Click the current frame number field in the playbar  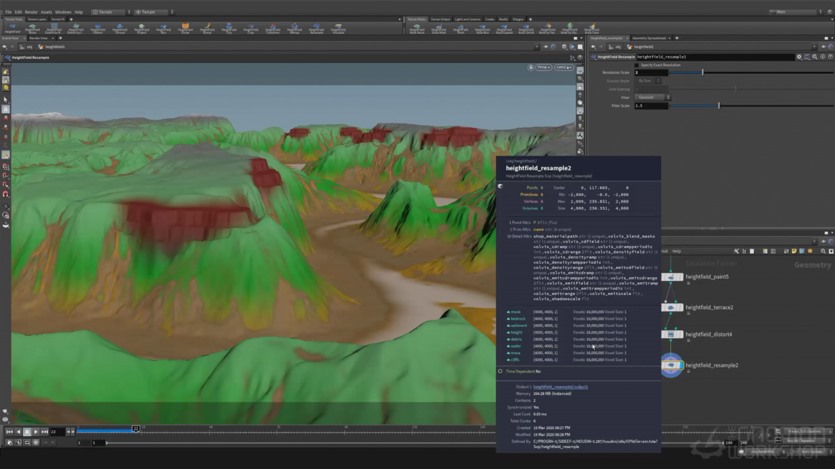coord(56,432)
